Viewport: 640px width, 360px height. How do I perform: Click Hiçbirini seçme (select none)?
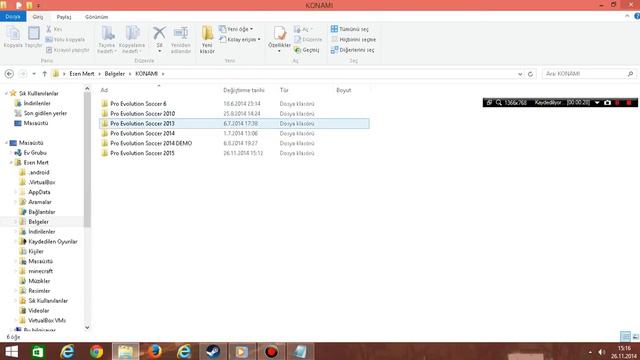pyautogui.click(x=353, y=40)
